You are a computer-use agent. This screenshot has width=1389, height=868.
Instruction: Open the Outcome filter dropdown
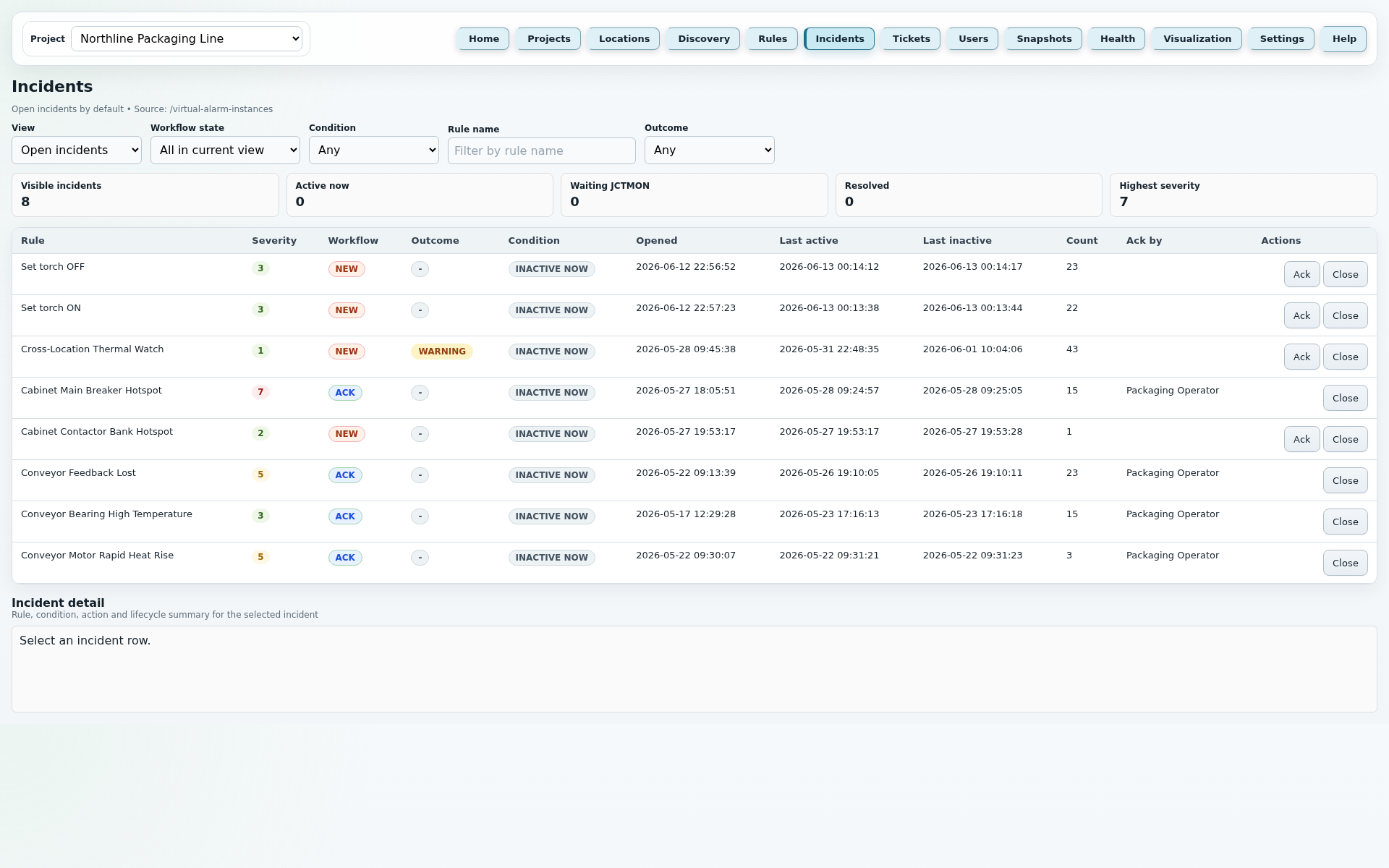click(710, 150)
